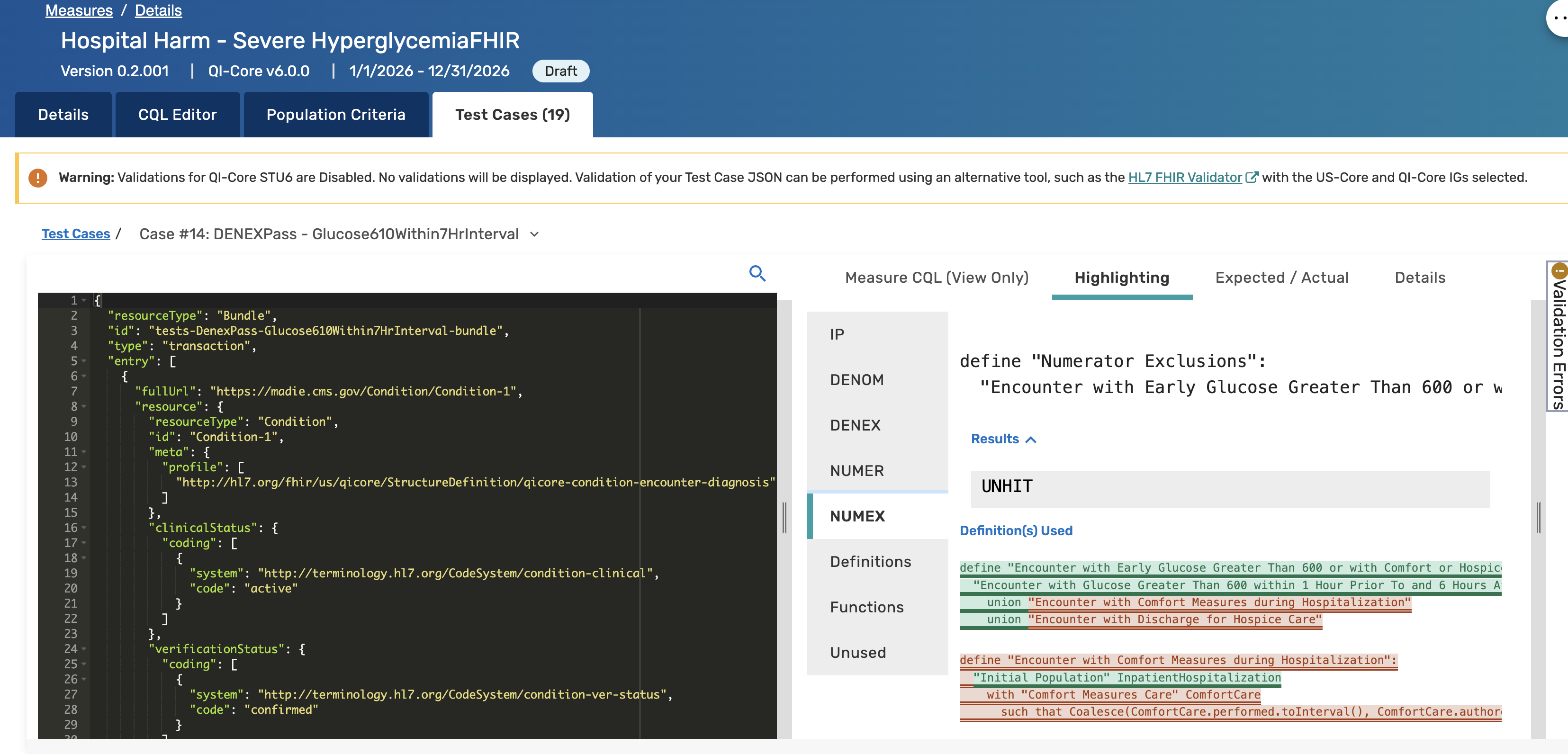The image size is (1568, 754).
Task: Click the Measures breadcrumb link
Action: click(x=79, y=10)
